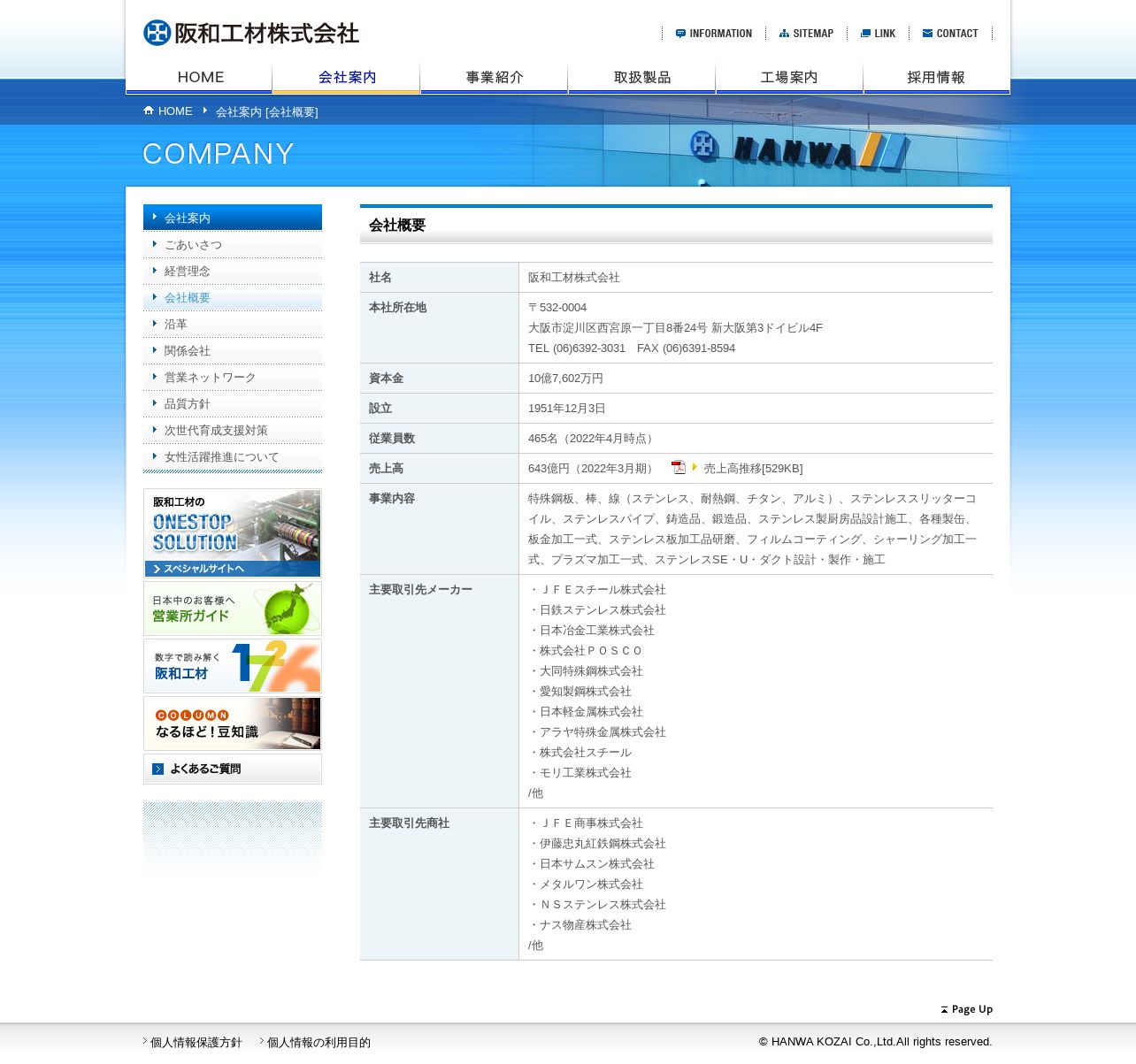Open the ONESTOP SOLUTION banner
This screenshot has width=1136, height=1064.
point(233,533)
